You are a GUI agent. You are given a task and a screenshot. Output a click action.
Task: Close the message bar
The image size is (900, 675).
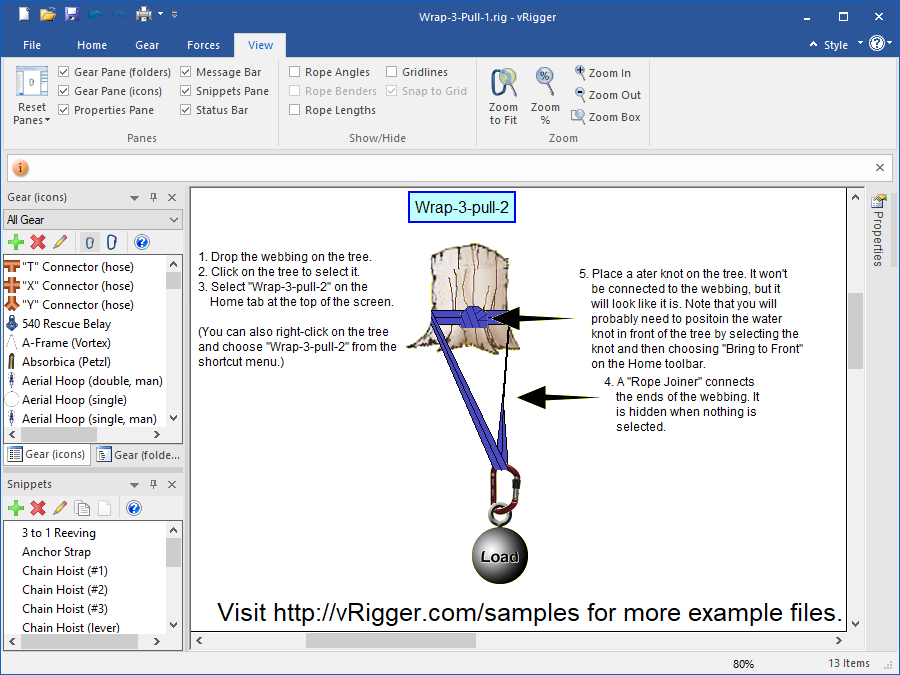(880, 168)
